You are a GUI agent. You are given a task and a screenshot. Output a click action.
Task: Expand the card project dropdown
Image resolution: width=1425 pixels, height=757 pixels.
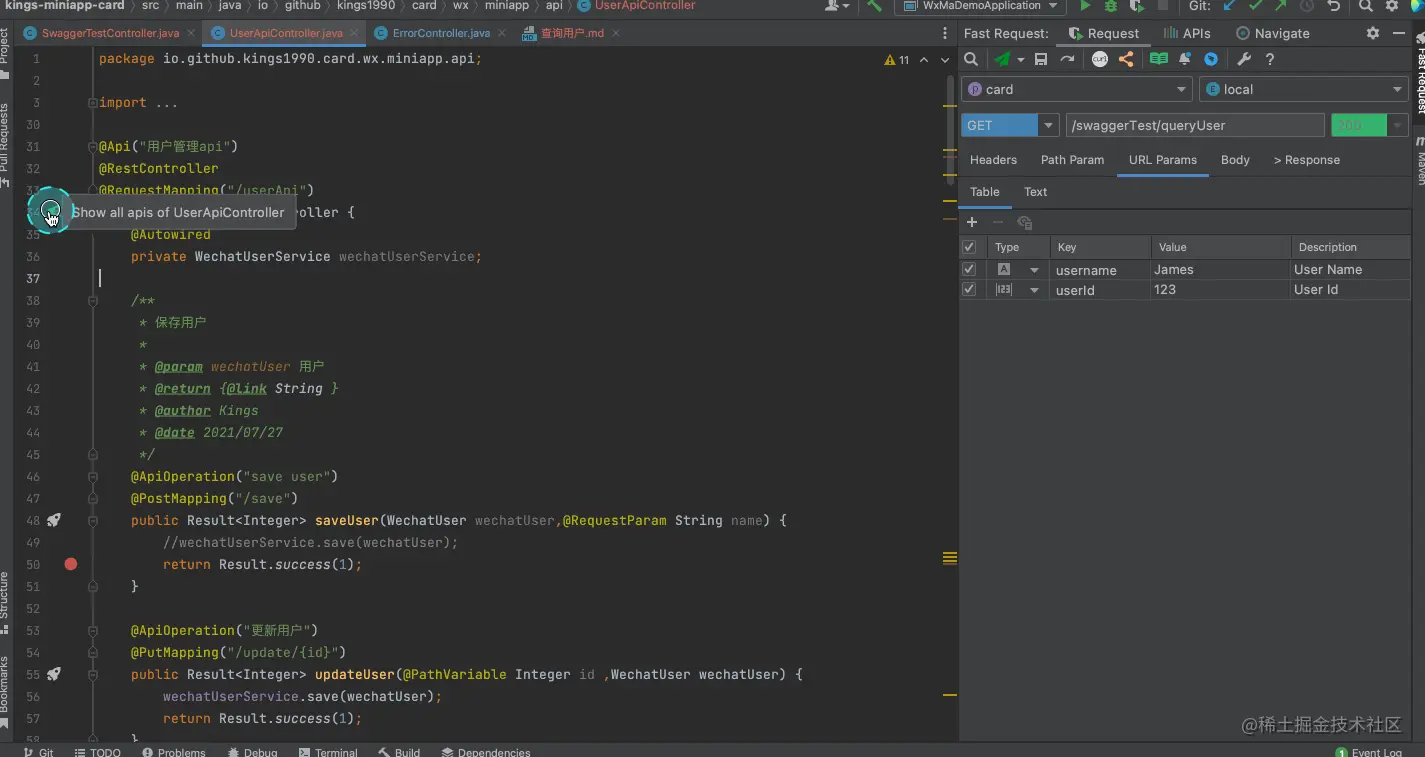1078,89
